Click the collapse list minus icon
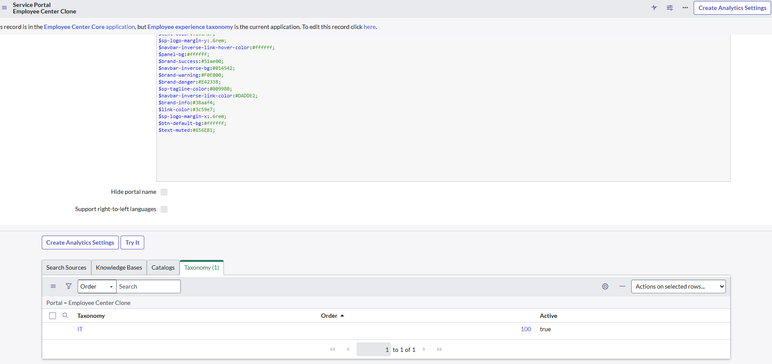This screenshot has width=772, height=364. pos(622,286)
